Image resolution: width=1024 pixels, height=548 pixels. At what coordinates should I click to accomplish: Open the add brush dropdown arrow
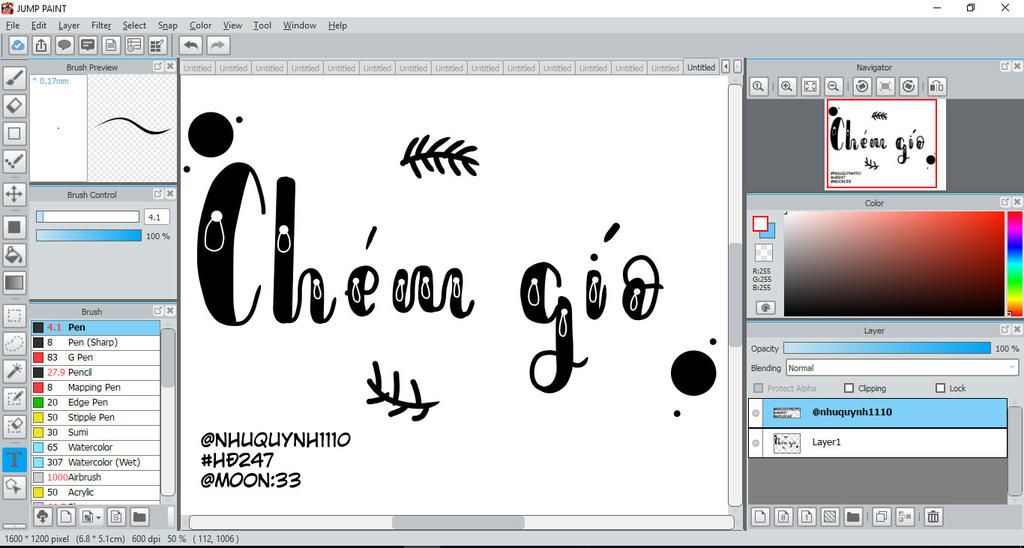pos(99,517)
